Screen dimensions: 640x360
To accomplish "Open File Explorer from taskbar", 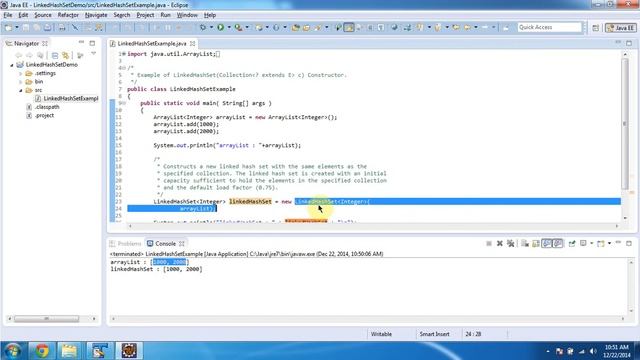I will coord(69,351).
